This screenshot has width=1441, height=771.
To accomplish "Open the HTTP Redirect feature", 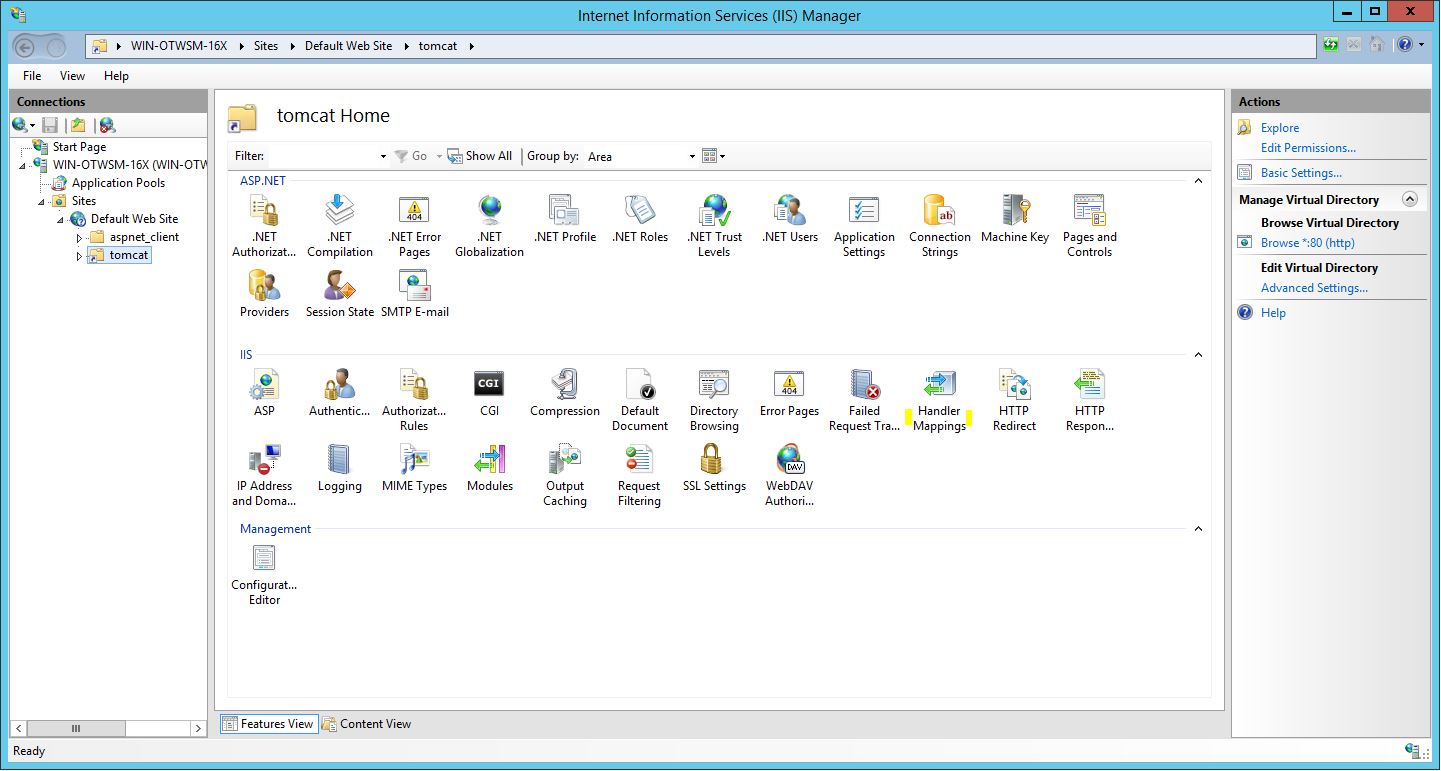I will 1015,400.
